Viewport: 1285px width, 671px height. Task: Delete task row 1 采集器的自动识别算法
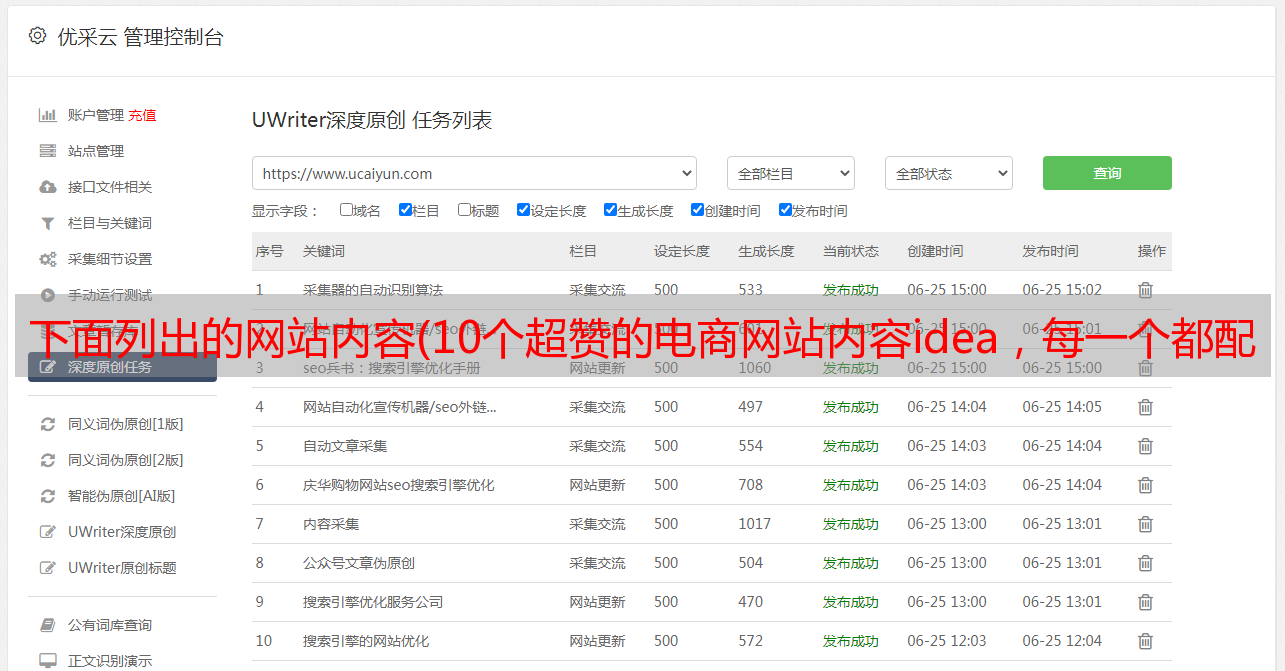pos(1145,290)
